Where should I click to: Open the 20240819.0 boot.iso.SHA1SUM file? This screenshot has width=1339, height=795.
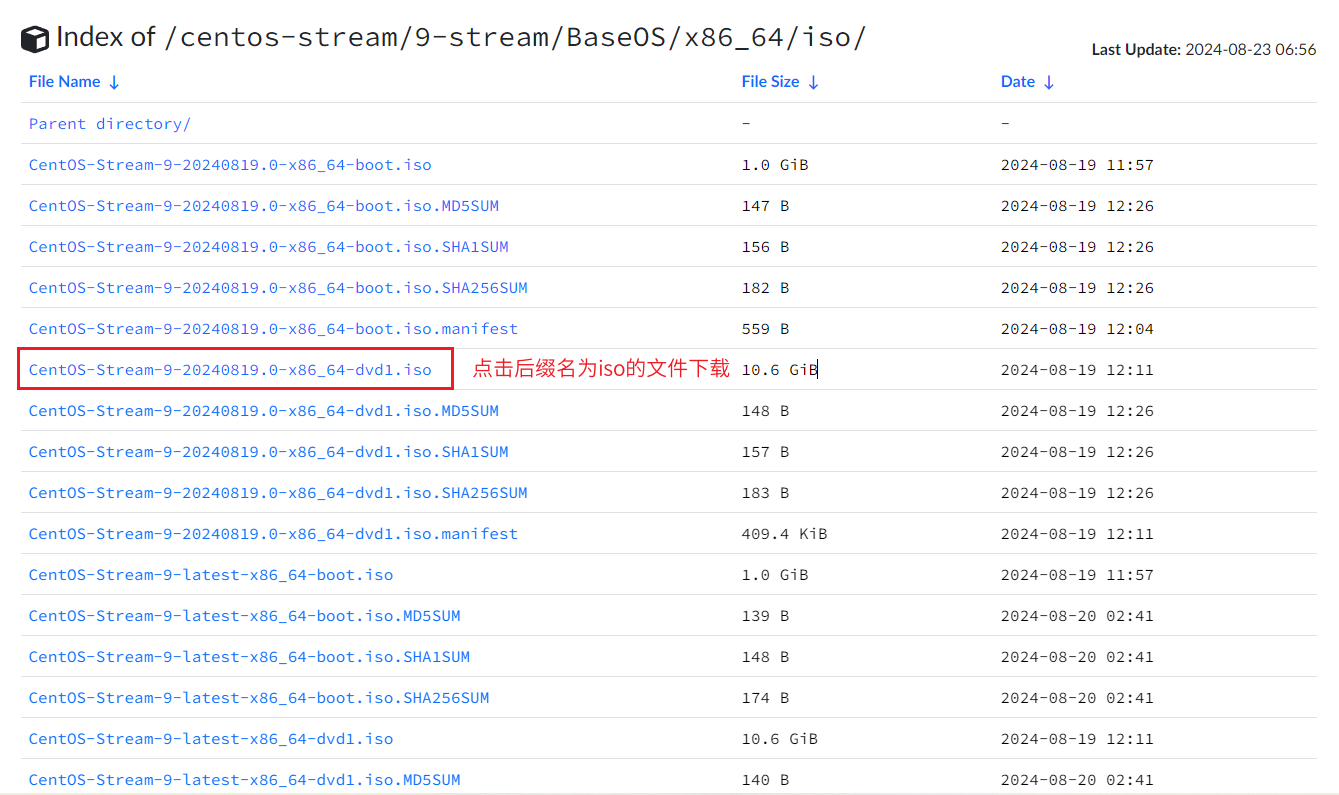click(x=268, y=247)
